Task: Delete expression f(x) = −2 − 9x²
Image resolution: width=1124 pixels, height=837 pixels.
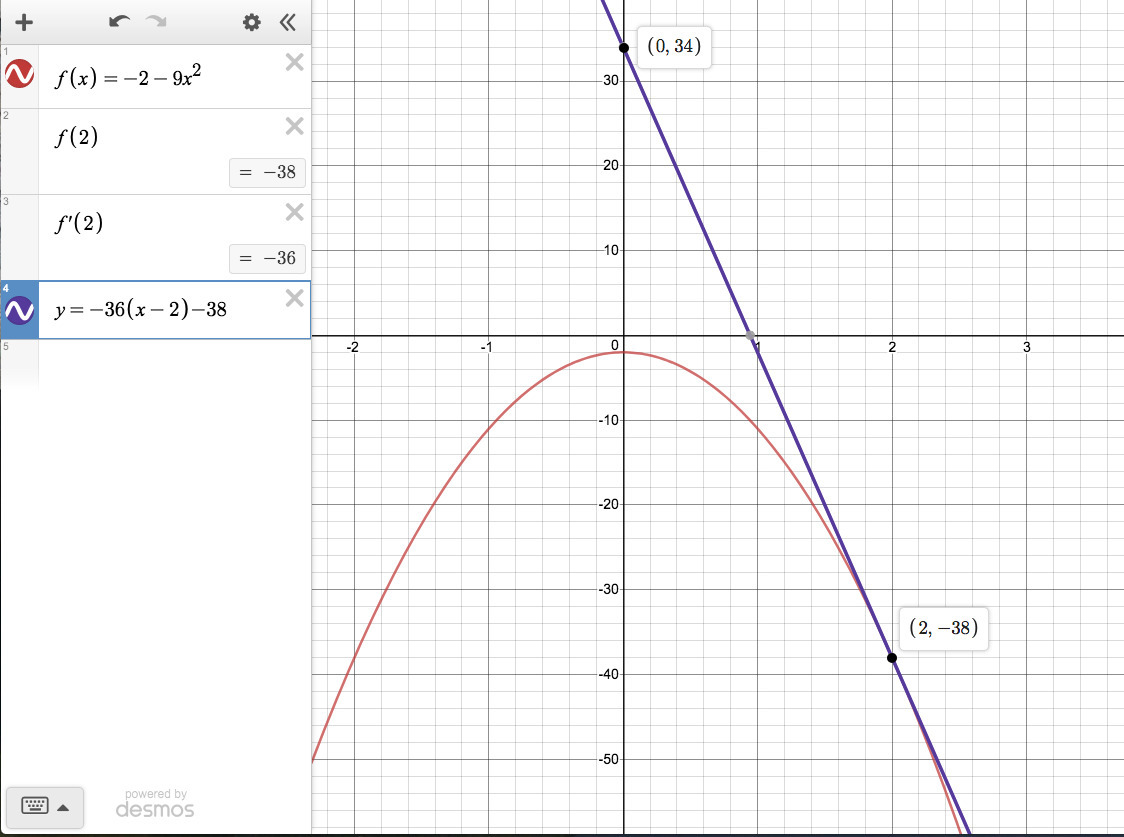Action: [295, 62]
